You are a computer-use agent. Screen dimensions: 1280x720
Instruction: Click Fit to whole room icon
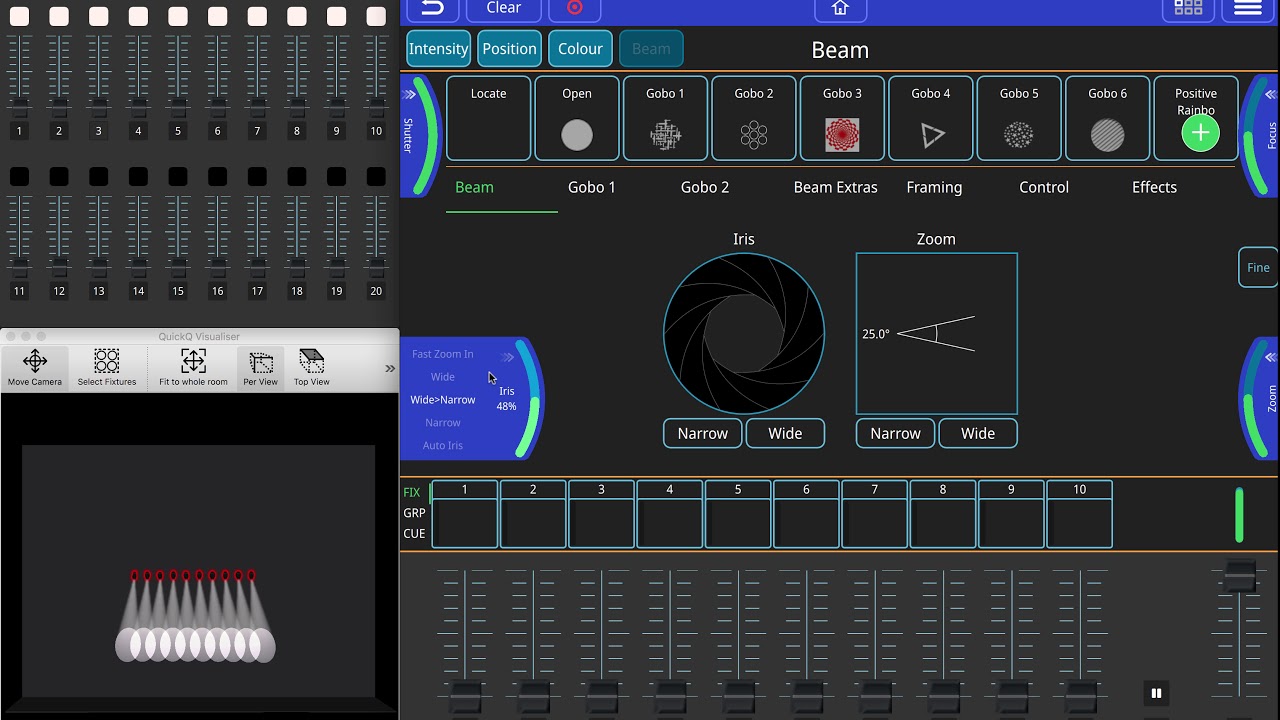193,368
